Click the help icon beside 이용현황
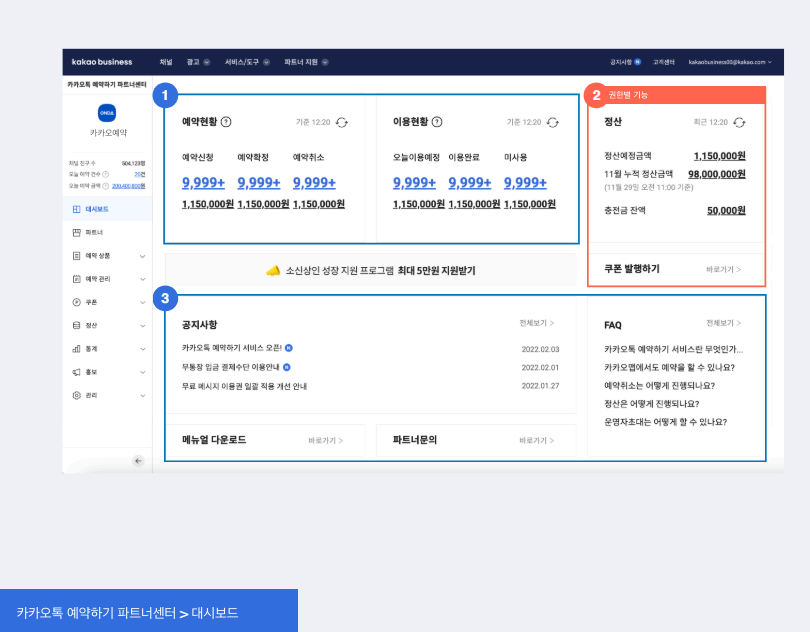The width and height of the screenshot is (810, 632). pos(437,122)
